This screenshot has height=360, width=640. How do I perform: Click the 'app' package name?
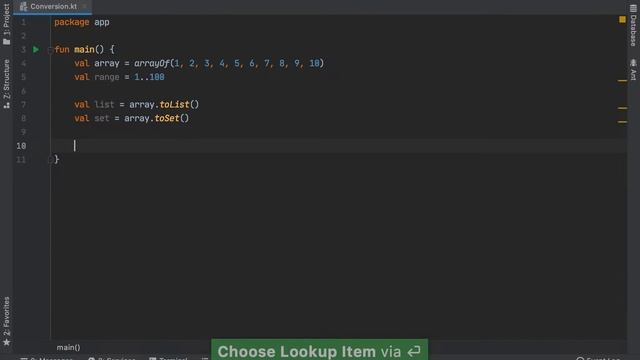(x=102, y=22)
